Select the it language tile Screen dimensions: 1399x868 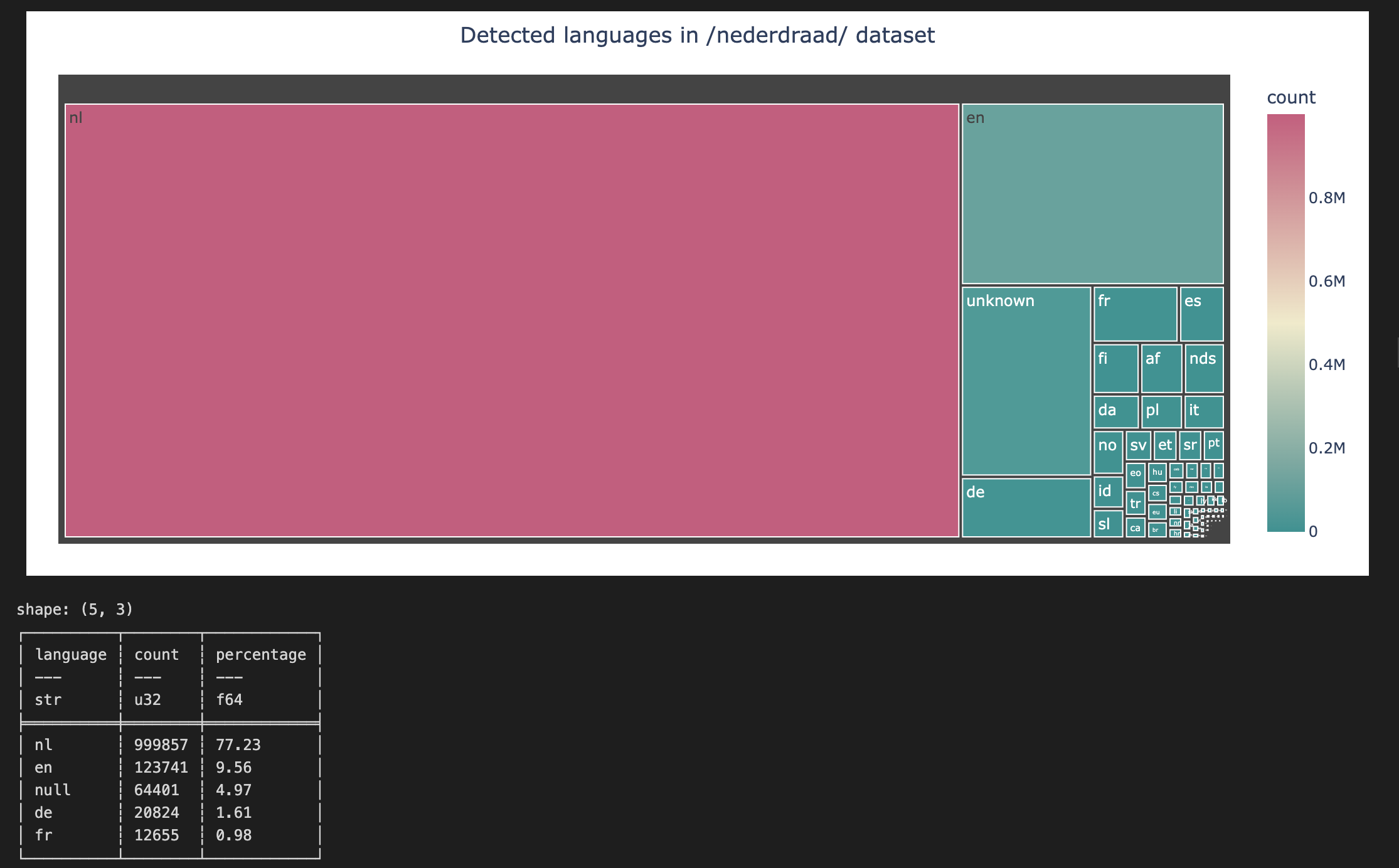coord(1204,411)
